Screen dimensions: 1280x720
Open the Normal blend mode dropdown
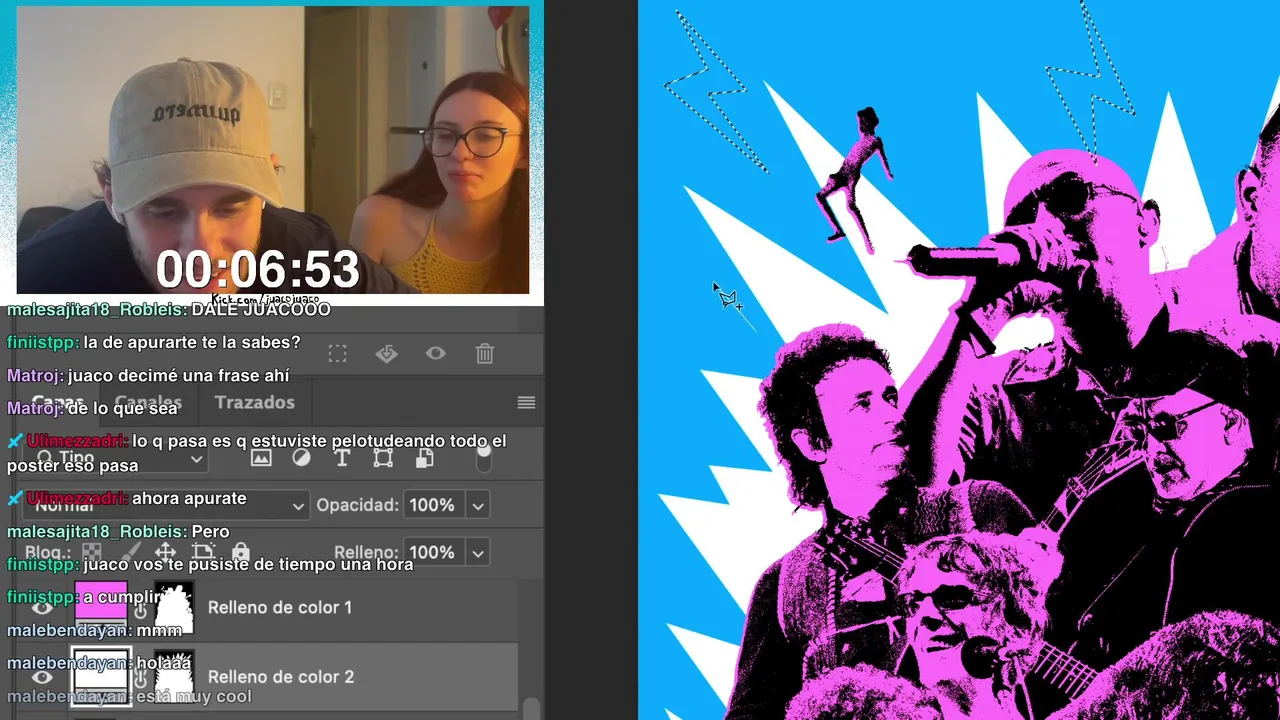[x=165, y=506]
